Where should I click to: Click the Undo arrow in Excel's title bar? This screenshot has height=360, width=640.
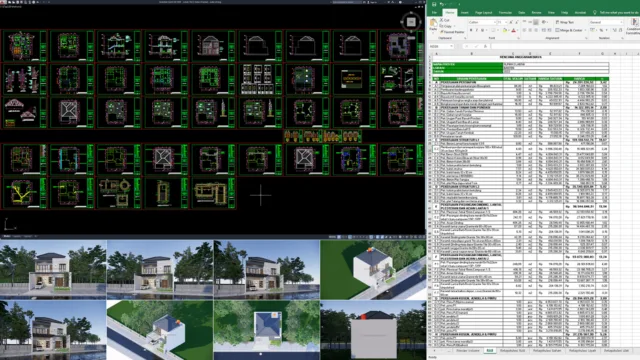coord(442,4)
